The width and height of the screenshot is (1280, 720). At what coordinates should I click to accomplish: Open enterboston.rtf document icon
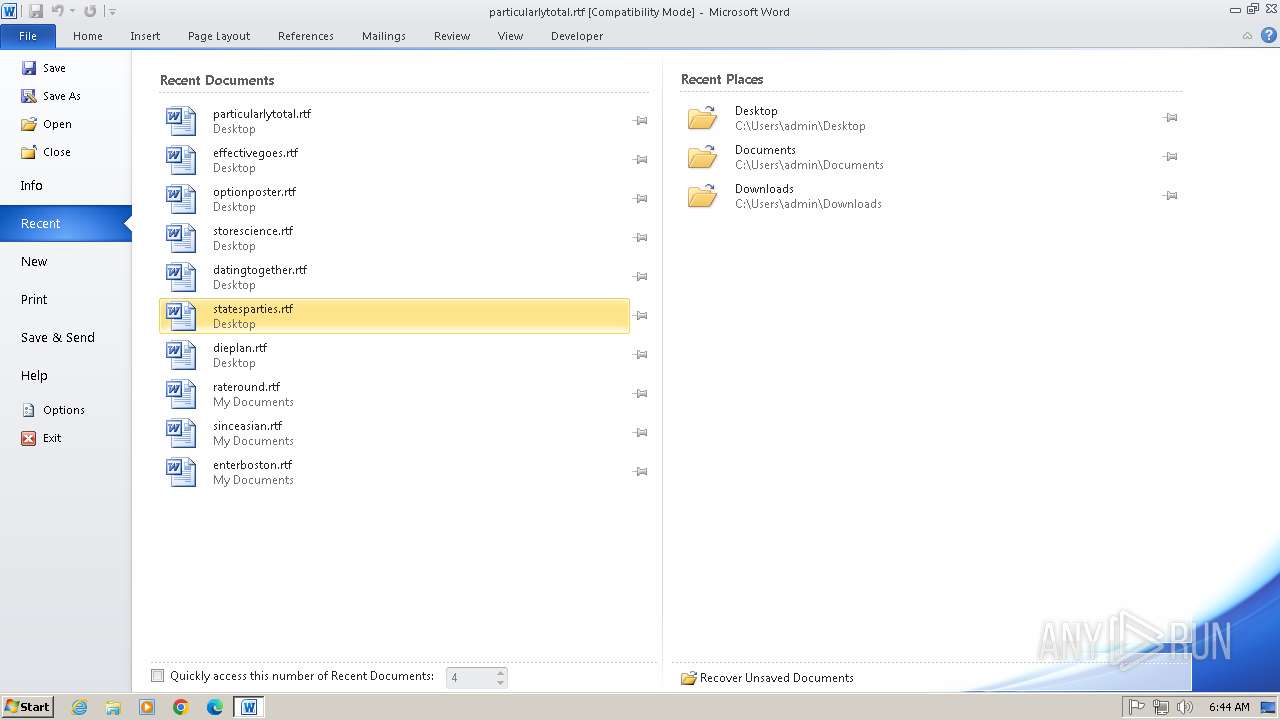[181, 472]
